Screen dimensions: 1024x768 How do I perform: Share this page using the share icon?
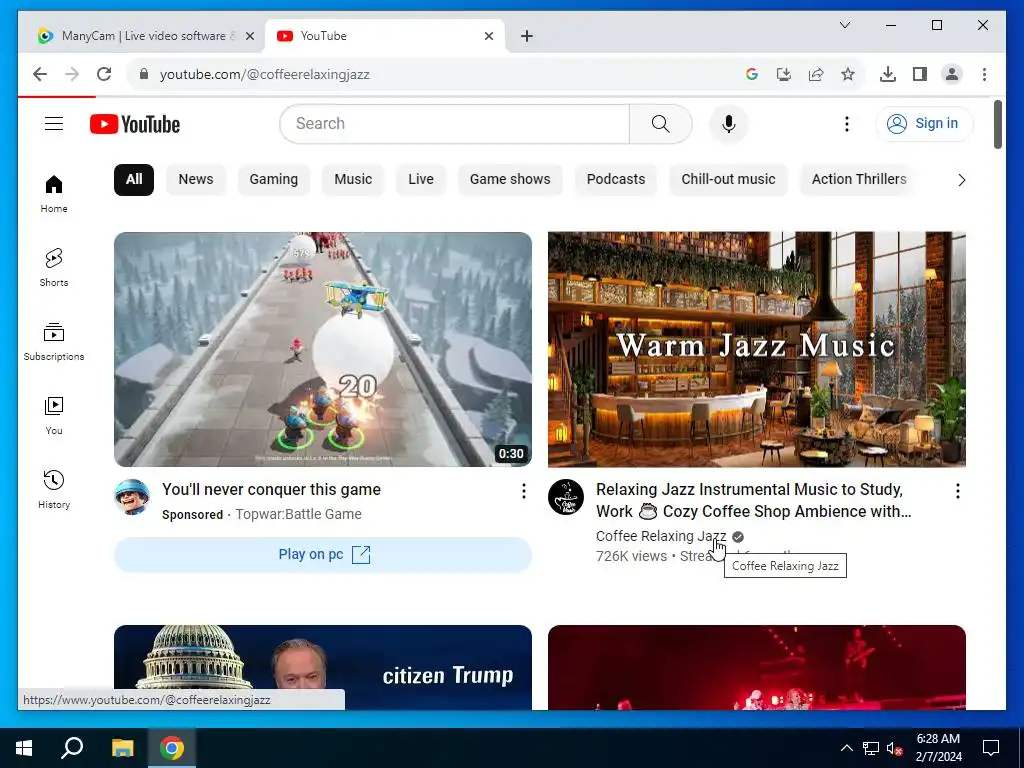(816, 74)
